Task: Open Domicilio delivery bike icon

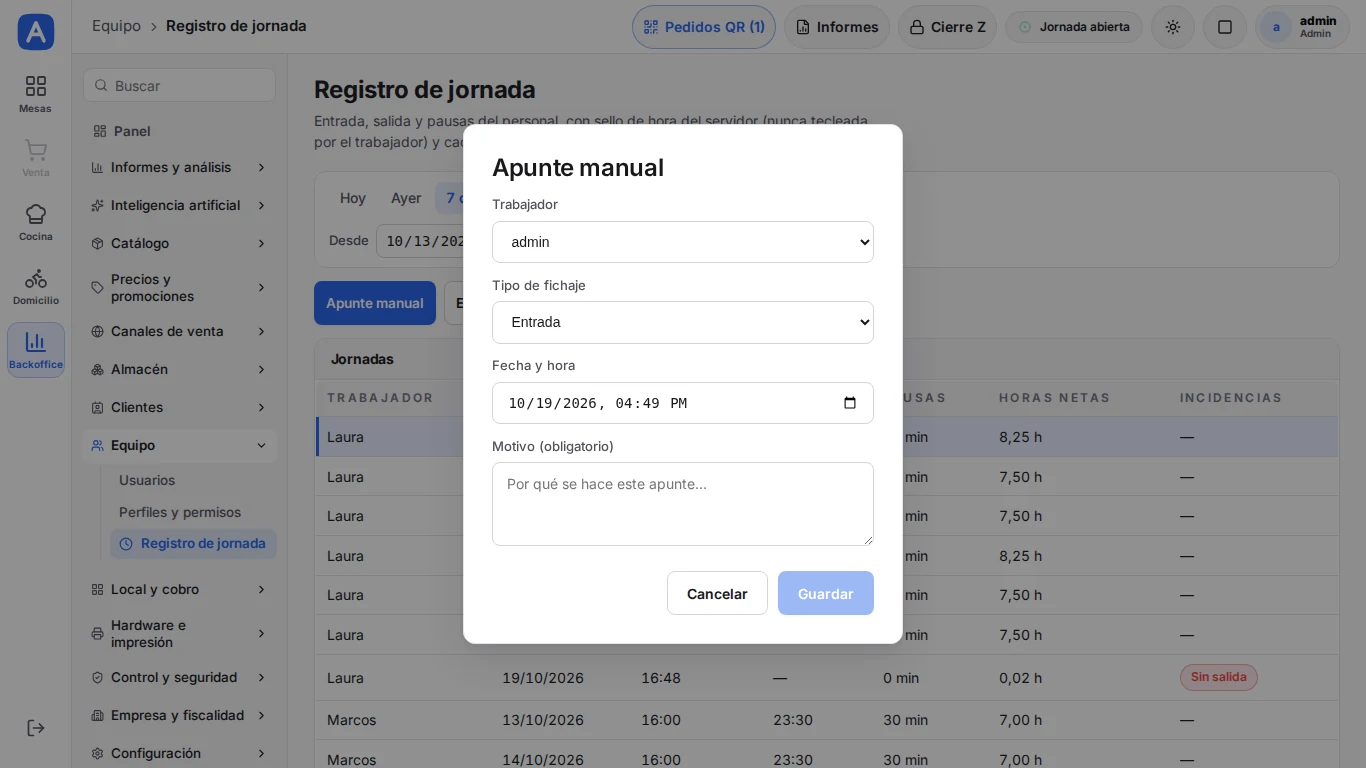Action: (x=36, y=286)
